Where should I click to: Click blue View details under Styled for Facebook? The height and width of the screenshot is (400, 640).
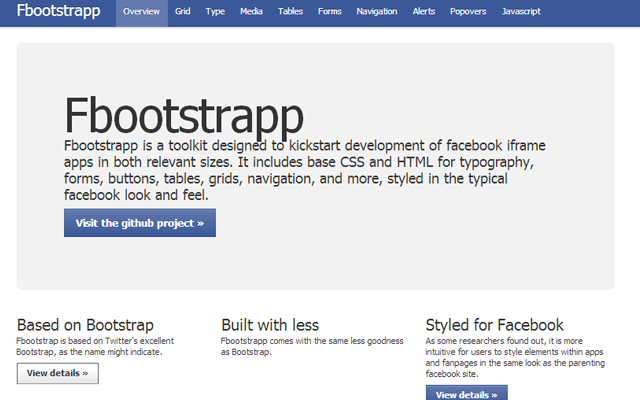point(466,393)
